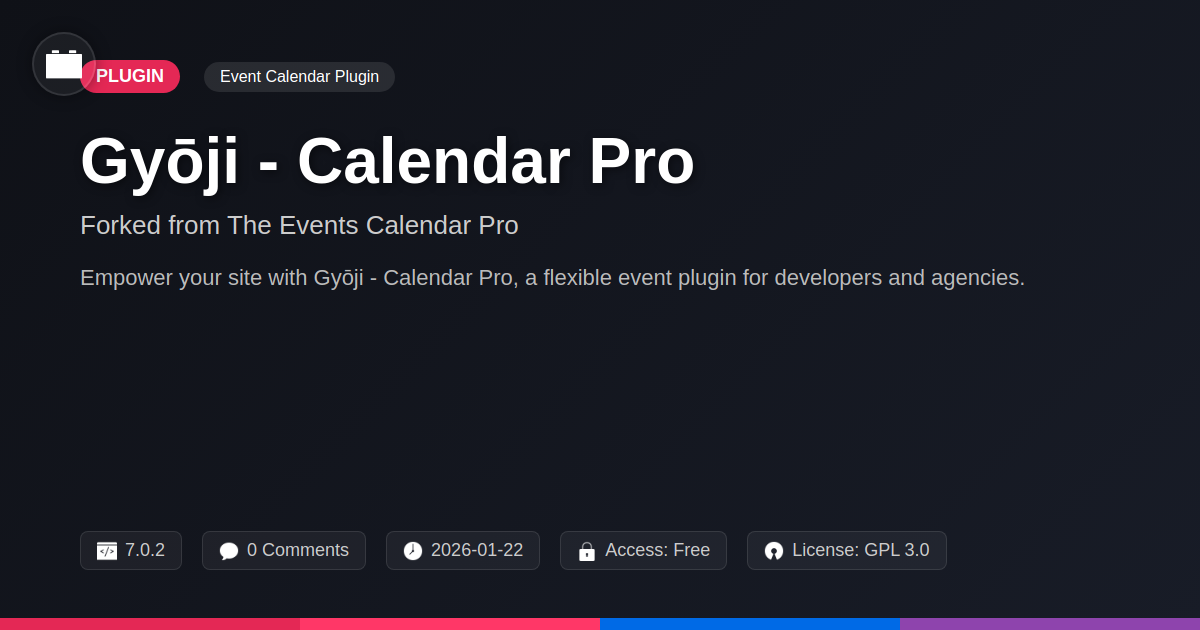Screen dimensions: 1200x630
Task: Click the Access: Free badge
Action: [x=643, y=551]
